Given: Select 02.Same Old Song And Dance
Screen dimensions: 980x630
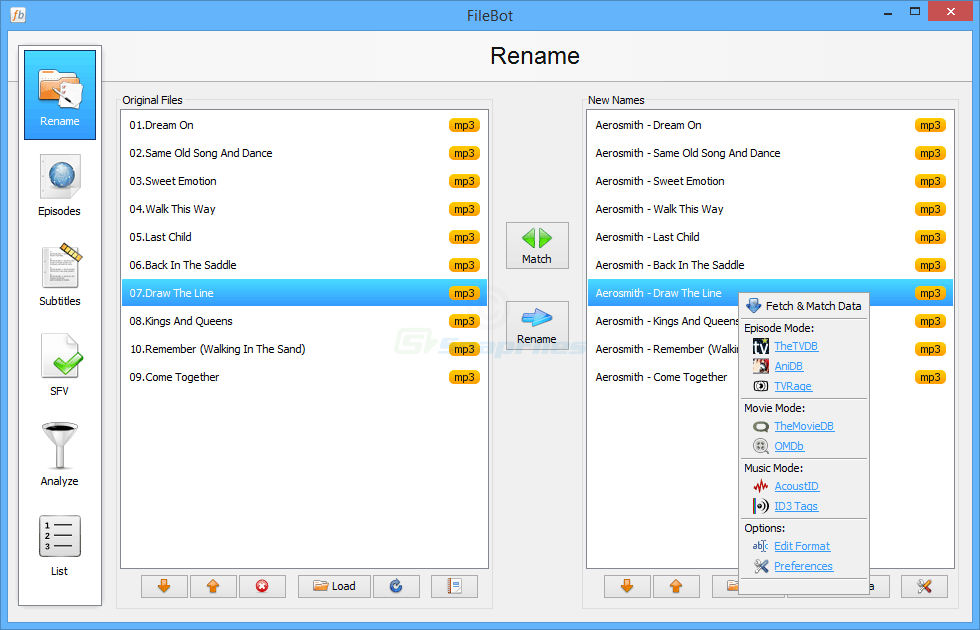Looking at the screenshot, I should click(304, 153).
